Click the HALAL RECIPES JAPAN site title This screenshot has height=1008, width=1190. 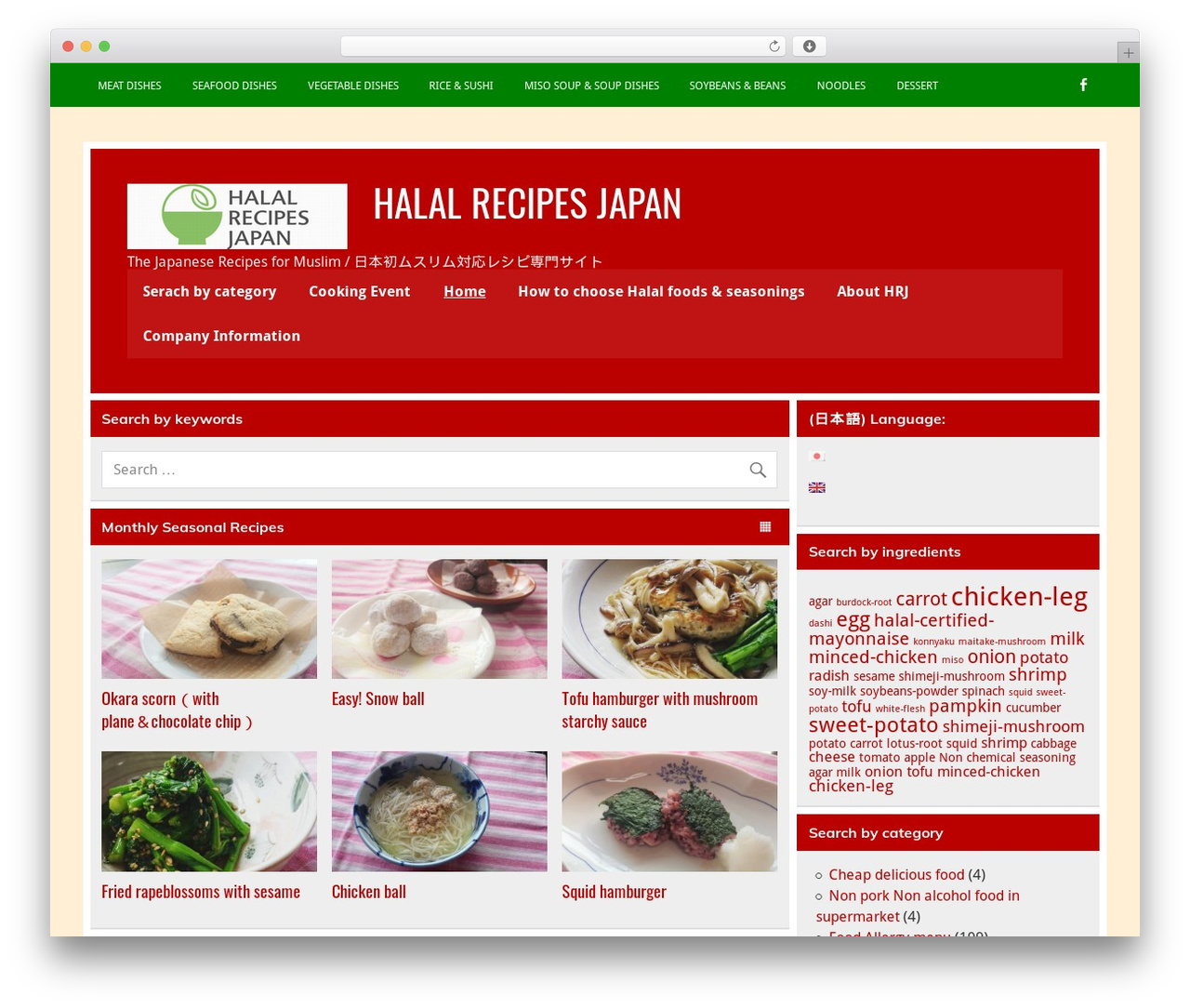(x=527, y=204)
